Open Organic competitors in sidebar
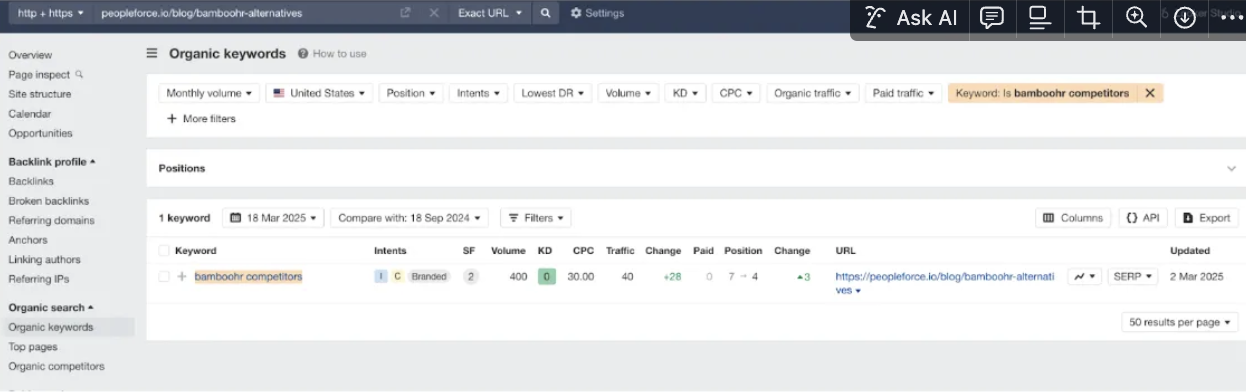This screenshot has height=392, width=1246. (x=56, y=366)
